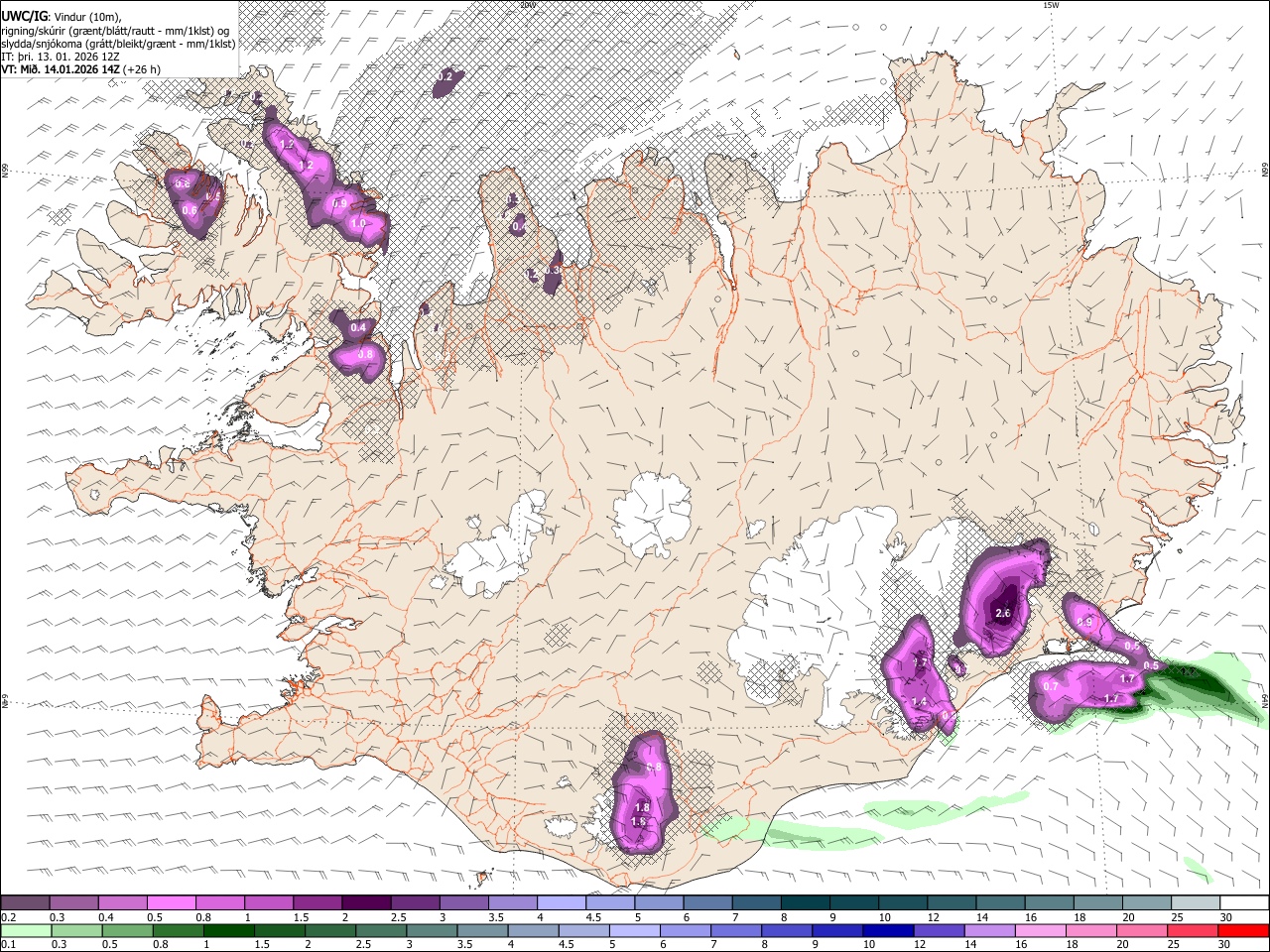1270x952 pixels.
Task: Select the bright red 30 swatch in bottom legend row
Action: point(1243,931)
